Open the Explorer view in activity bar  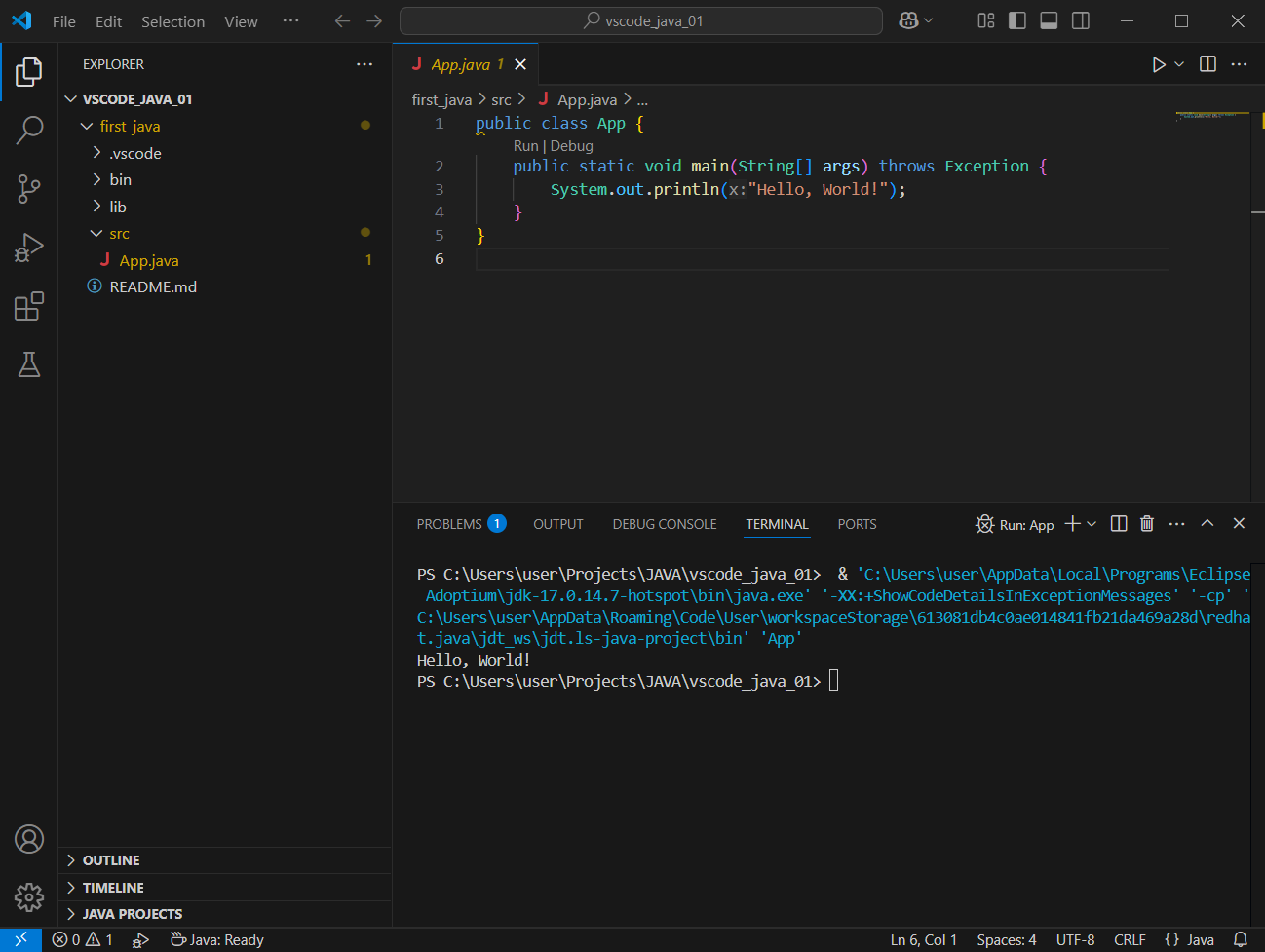(29, 71)
